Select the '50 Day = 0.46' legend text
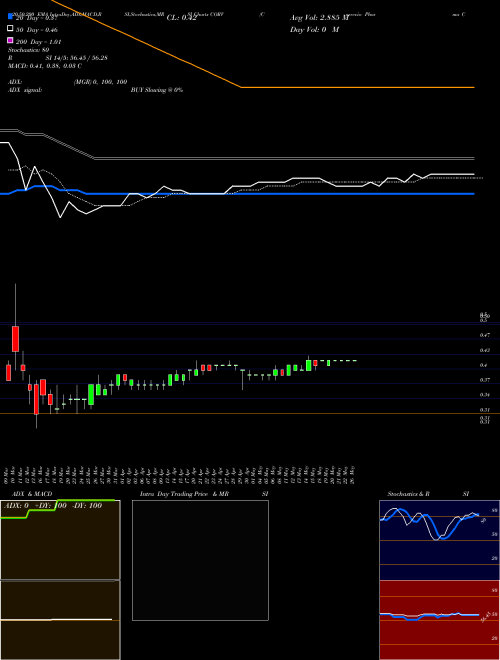This screenshot has height=660, width=500. (x=37, y=30)
